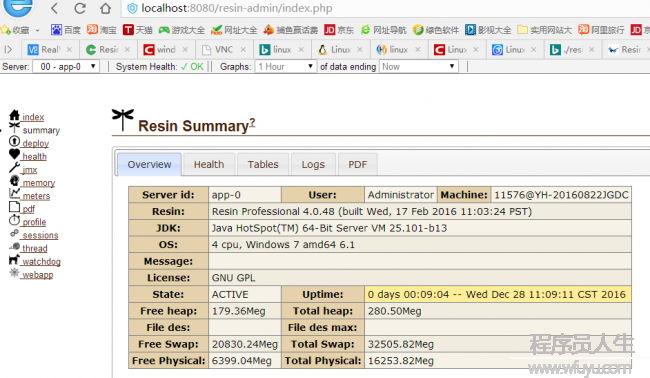Image resolution: width=650 pixels, height=378 pixels.
Task: Open the thread link
Action: click(35, 249)
